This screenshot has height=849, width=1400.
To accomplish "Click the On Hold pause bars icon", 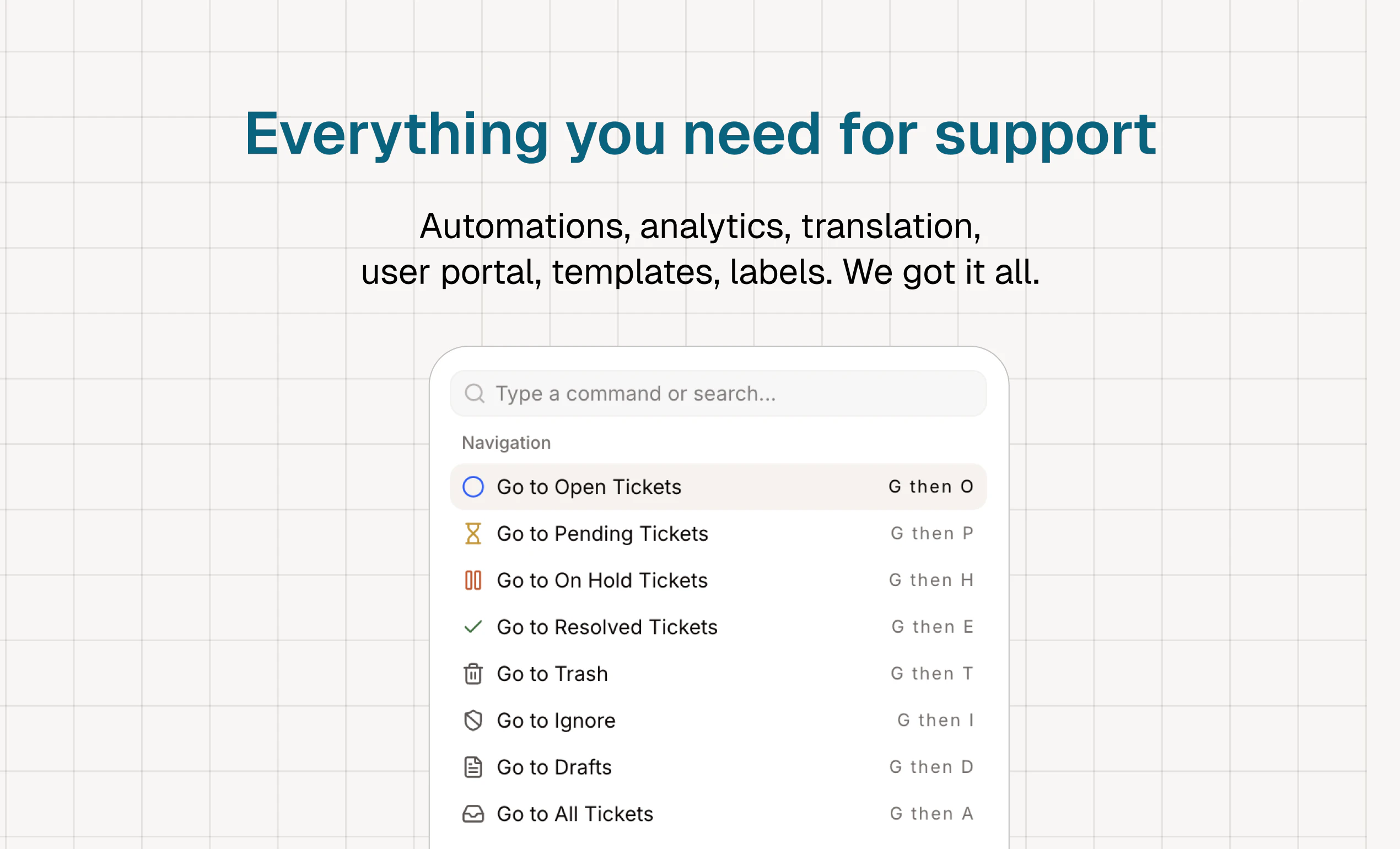I will click(473, 580).
